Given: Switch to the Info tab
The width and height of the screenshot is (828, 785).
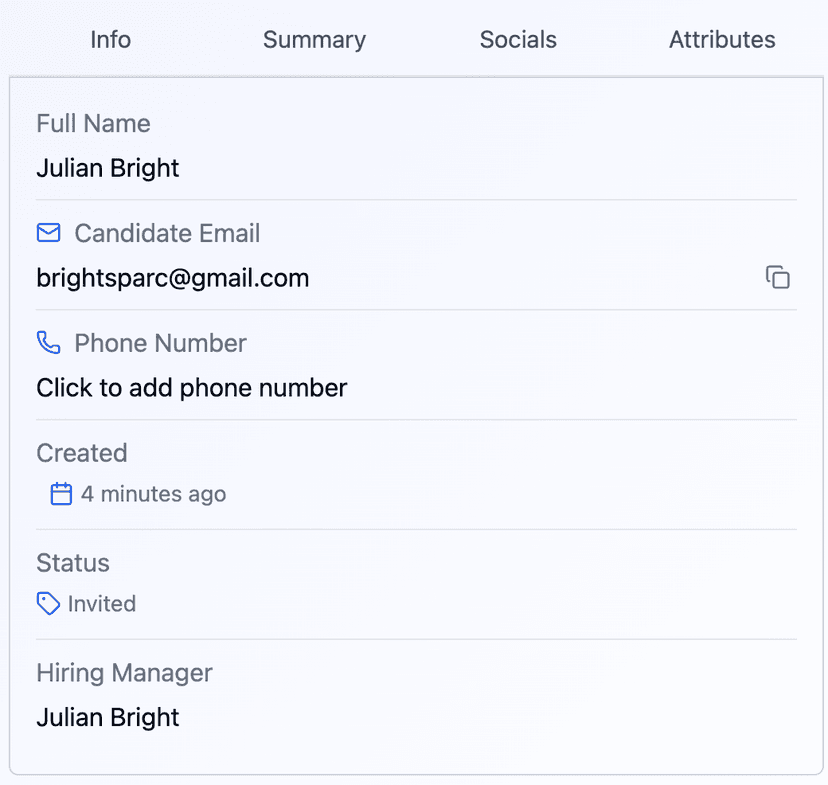Looking at the screenshot, I should tap(110, 40).
